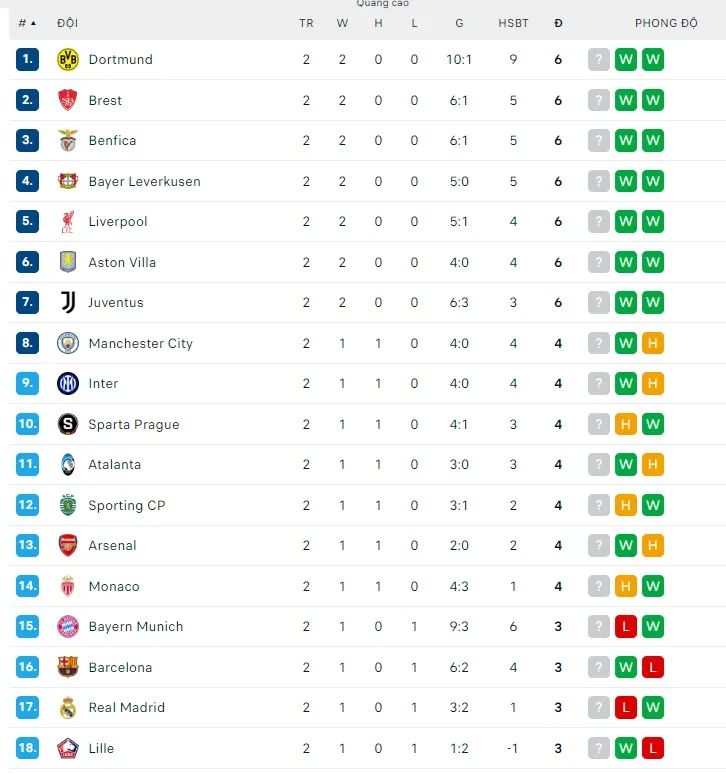Sort standings by the Đ points column

pos(558,23)
